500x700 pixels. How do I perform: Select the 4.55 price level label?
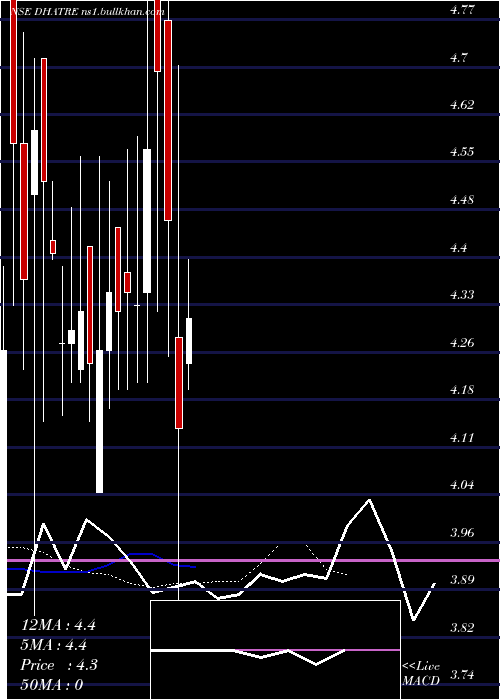(464, 152)
